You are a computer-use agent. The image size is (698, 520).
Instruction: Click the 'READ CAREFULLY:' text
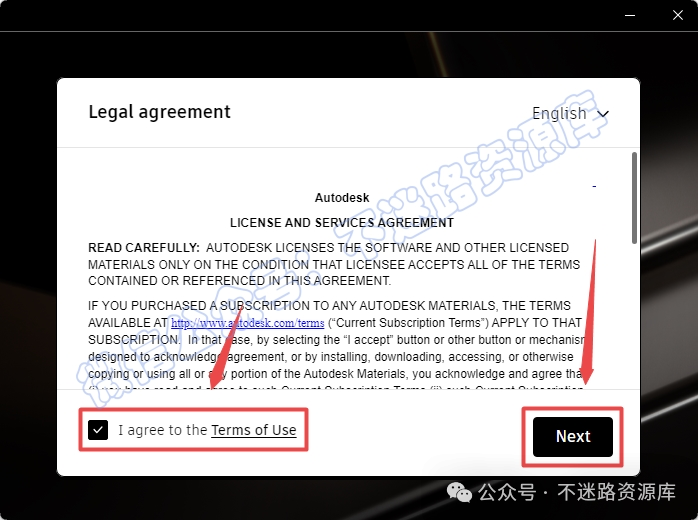pyautogui.click(x=144, y=248)
